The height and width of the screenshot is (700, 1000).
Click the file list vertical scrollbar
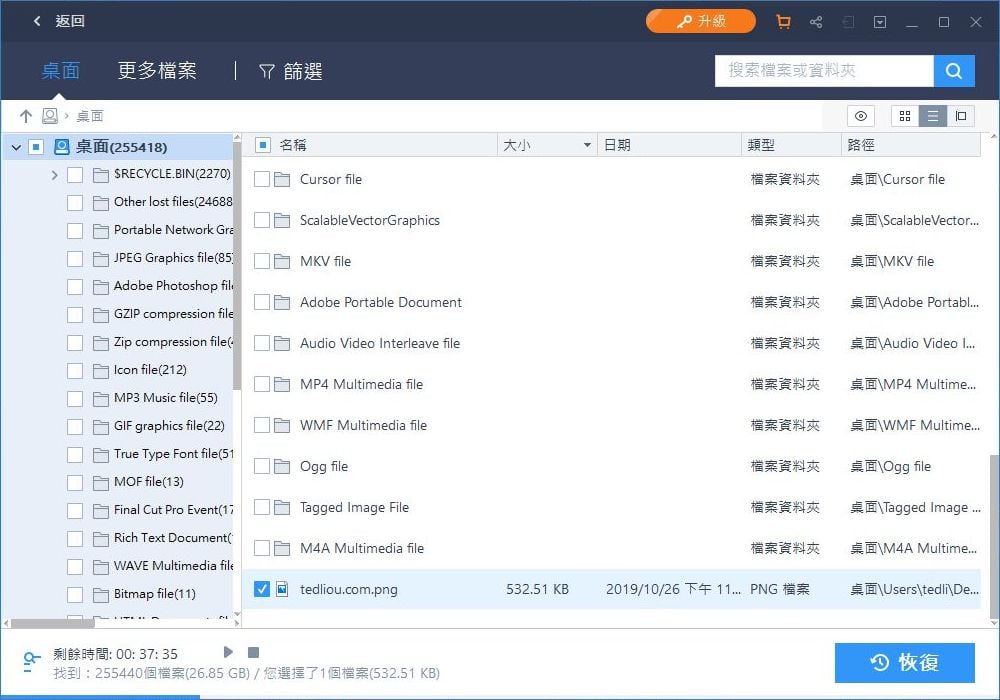[x=994, y=536]
